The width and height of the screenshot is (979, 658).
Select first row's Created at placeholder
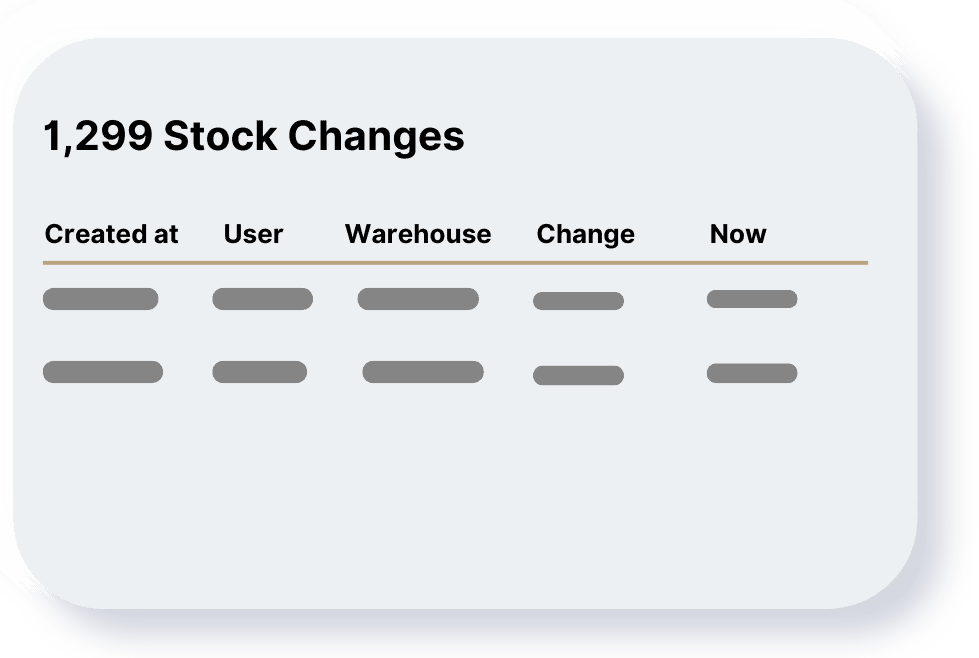point(101,299)
